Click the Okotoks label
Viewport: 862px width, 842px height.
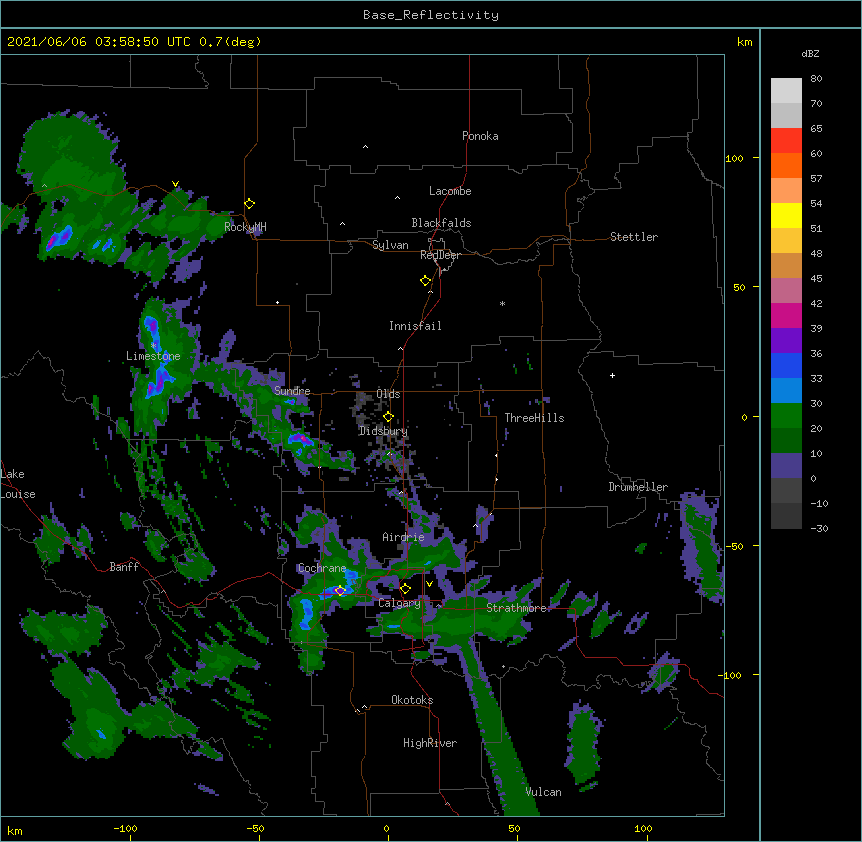pyautogui.click(x=412, y=700)
